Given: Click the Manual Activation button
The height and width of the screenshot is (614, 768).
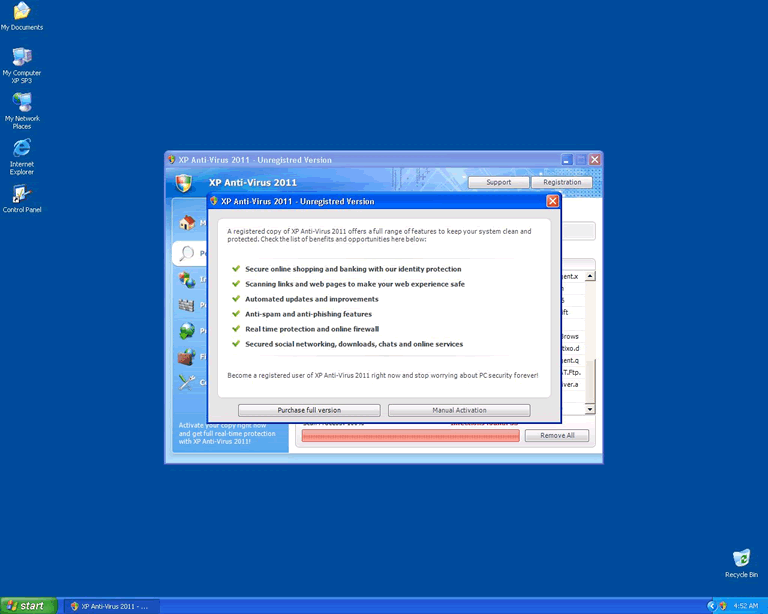Looking at the screenshot, I should tap(459, 410).
